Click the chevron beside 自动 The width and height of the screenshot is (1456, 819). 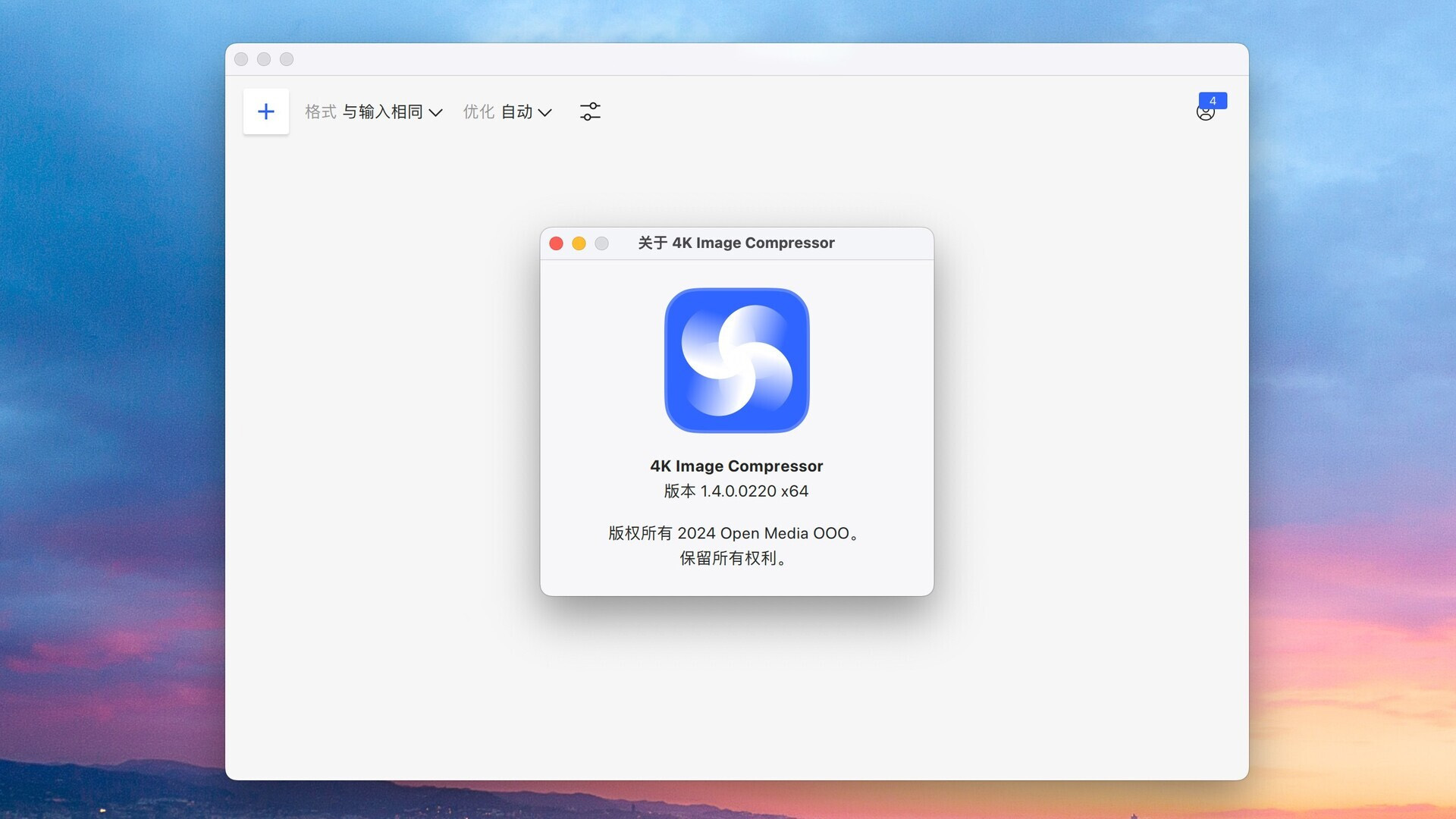pyautogui.click(x=545, y=113)
